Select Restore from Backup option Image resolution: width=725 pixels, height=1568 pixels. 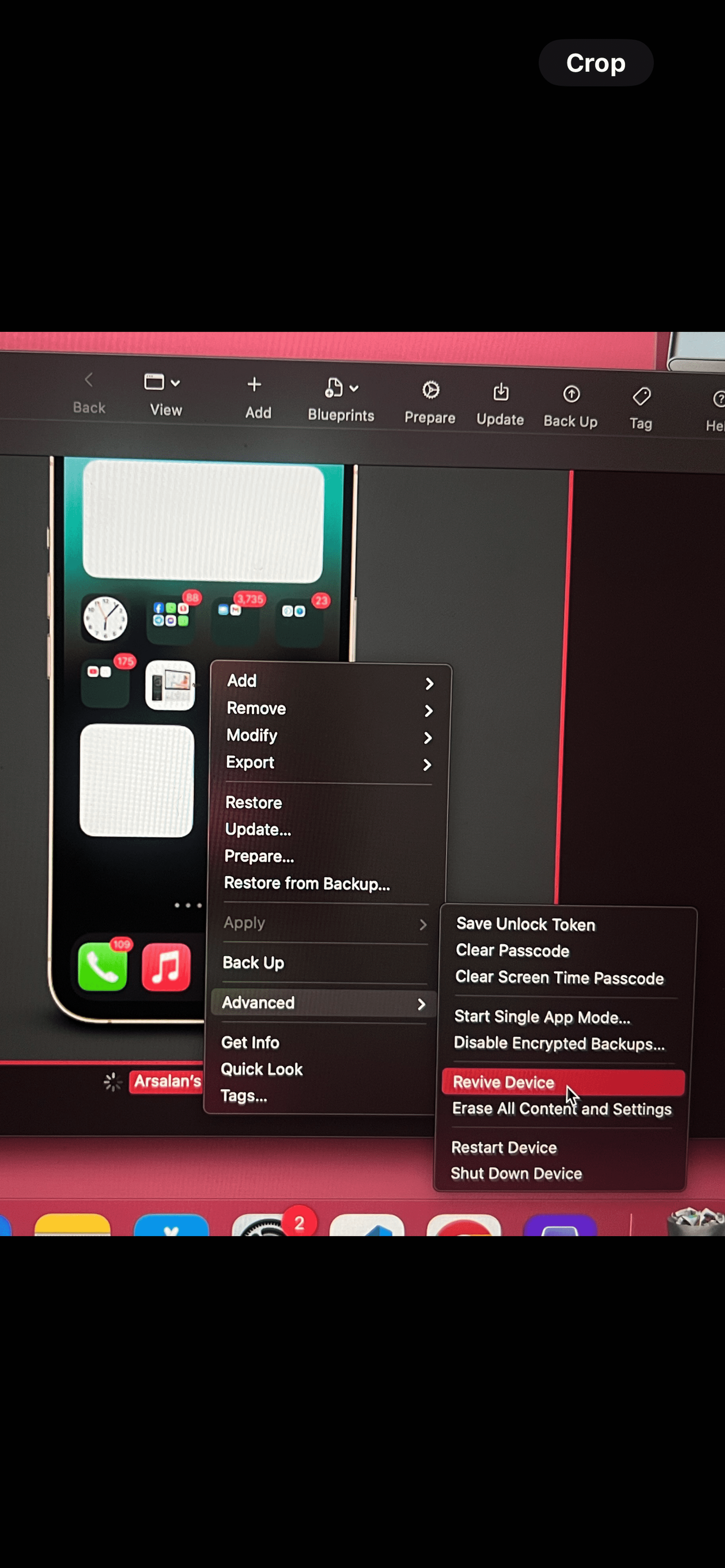point(307,883)
